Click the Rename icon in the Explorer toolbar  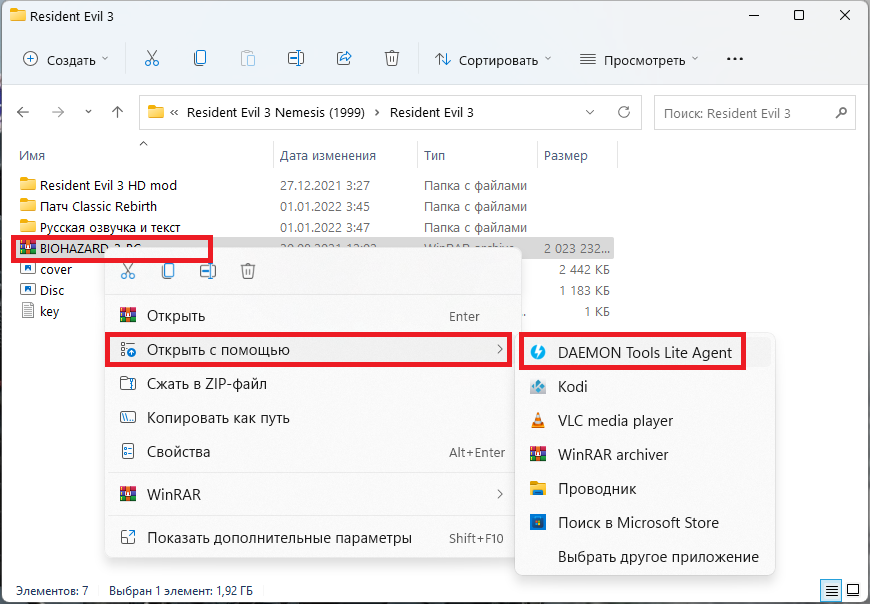(296, 59)
